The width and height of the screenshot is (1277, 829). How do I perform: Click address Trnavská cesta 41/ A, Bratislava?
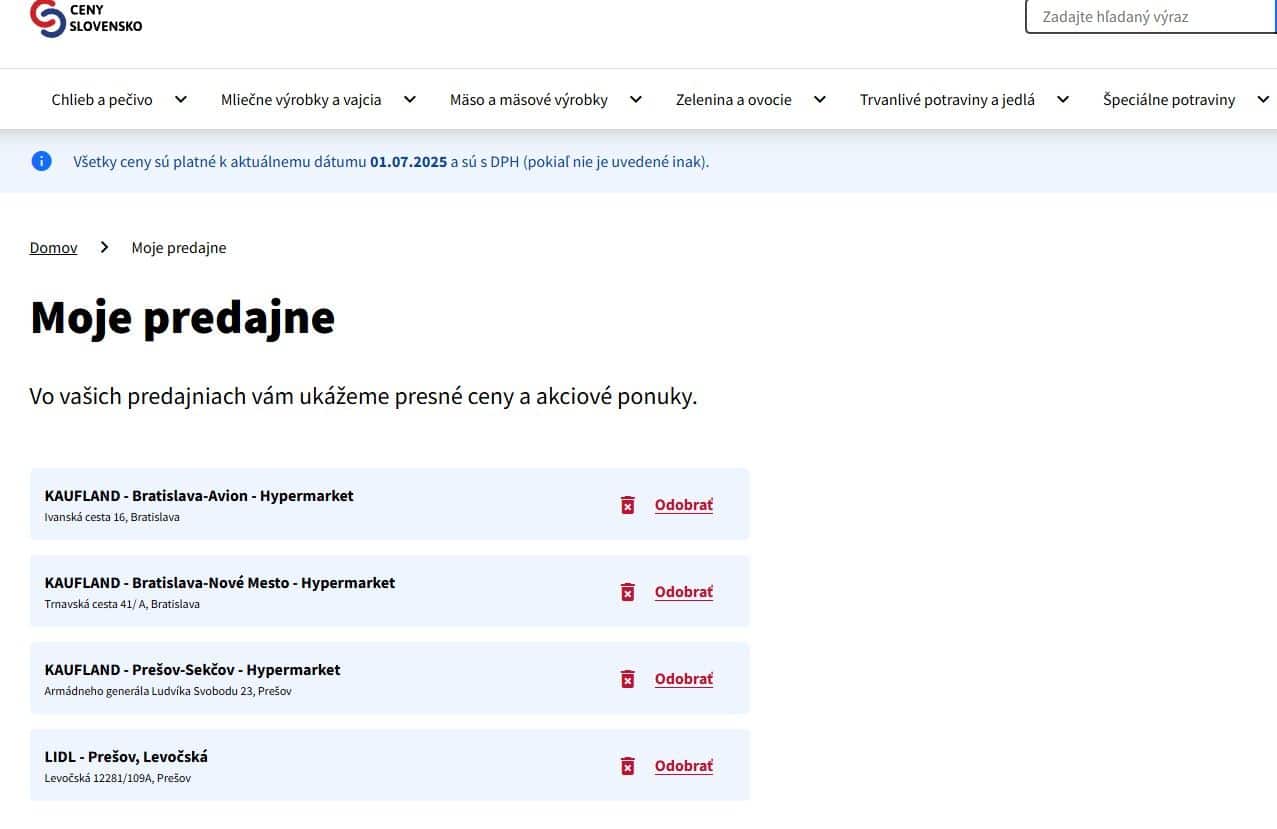122,605
